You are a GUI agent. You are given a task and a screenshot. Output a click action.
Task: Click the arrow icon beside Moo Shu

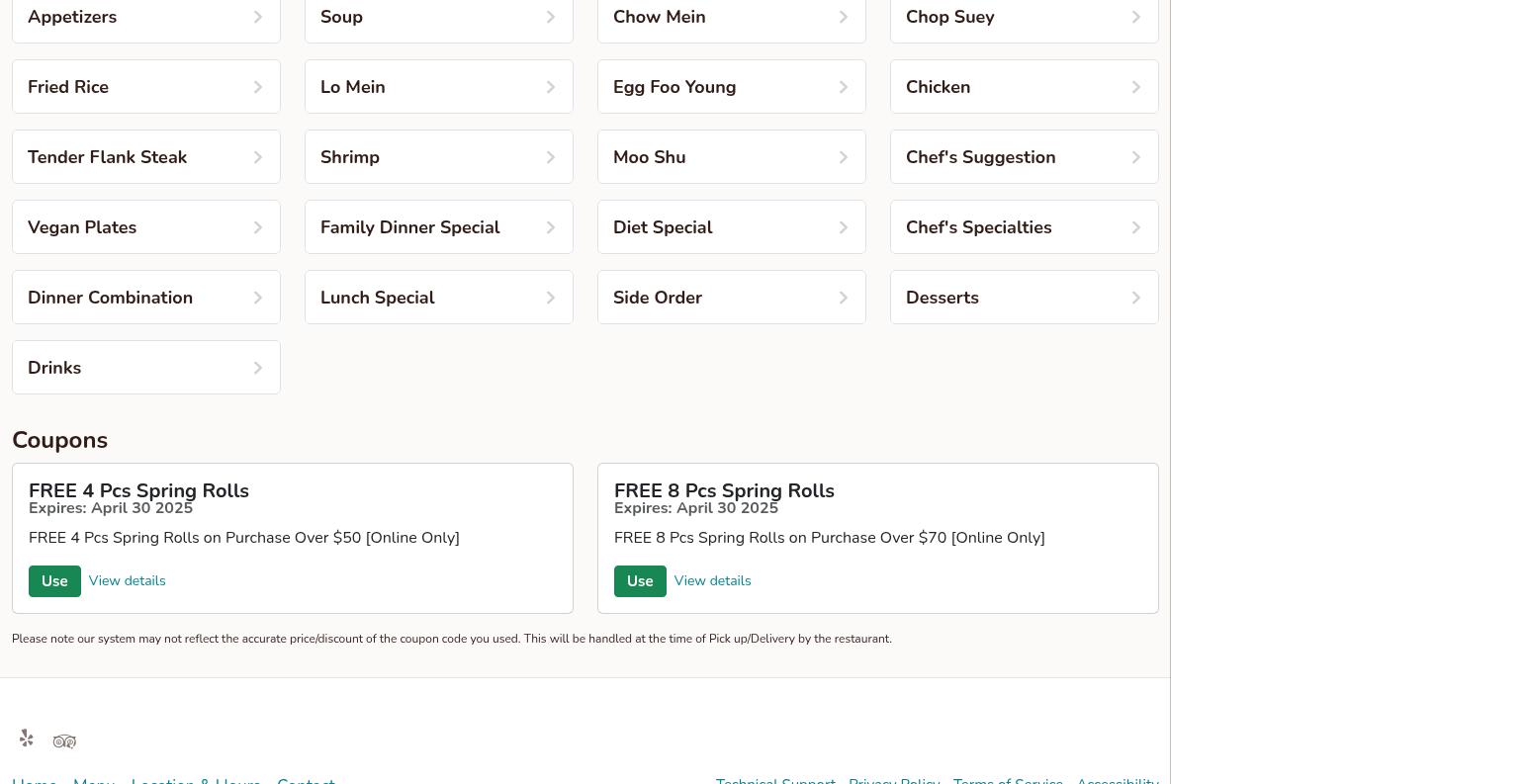[x=843, y=157]
